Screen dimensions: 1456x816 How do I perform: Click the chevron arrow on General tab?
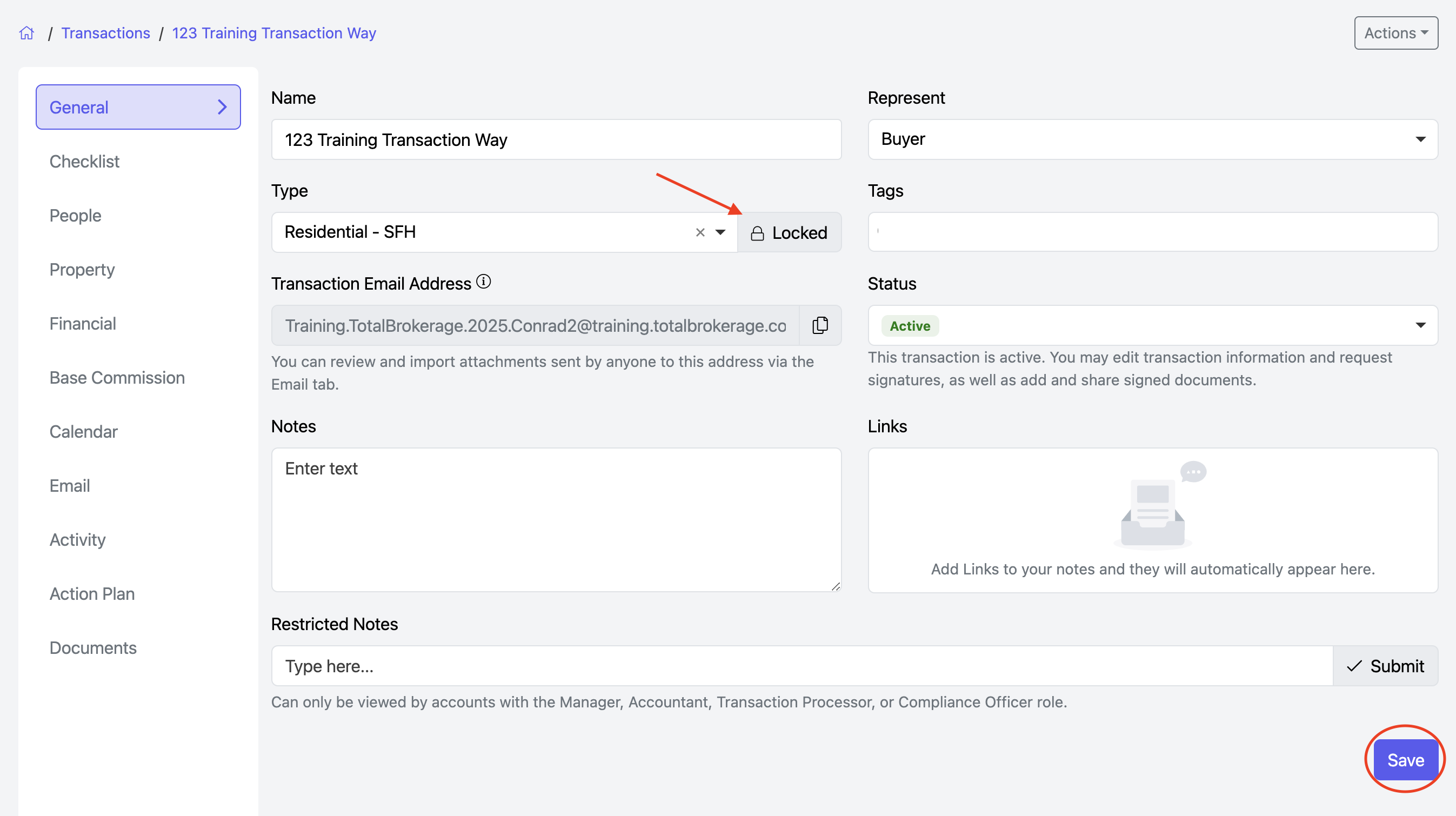pos(222,107)
